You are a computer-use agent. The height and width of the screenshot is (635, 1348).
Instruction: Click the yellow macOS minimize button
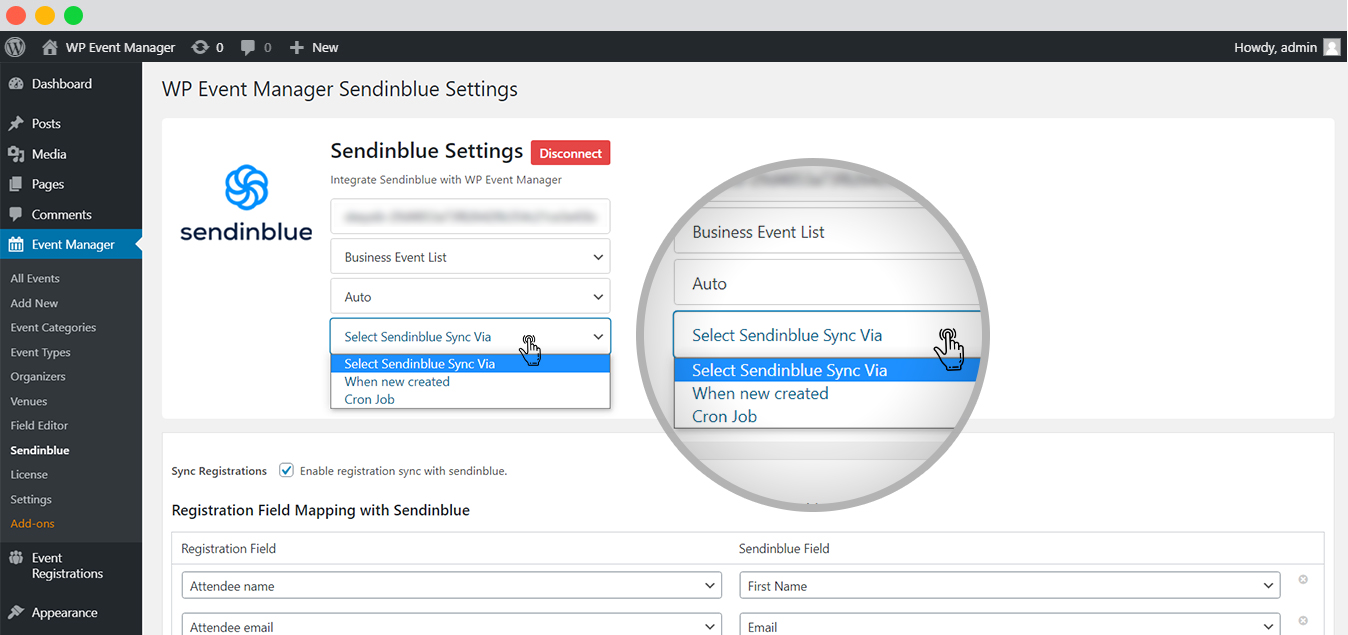click(x=45, y=15)
